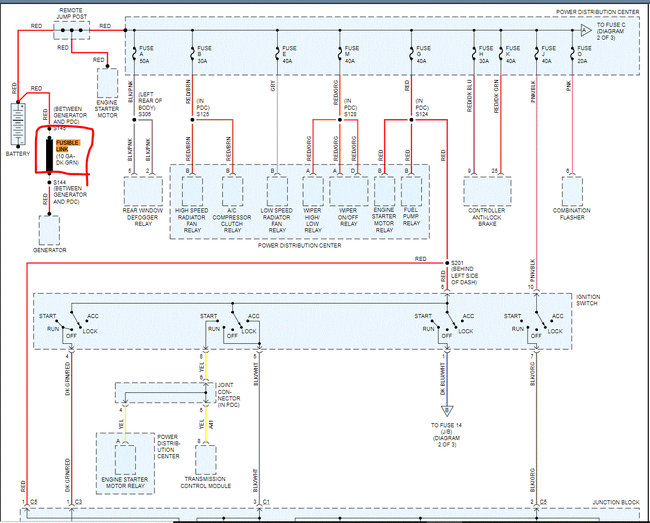
Task: Click the highlighted FUSIBLE LINK label
Action: click(68, 146)
